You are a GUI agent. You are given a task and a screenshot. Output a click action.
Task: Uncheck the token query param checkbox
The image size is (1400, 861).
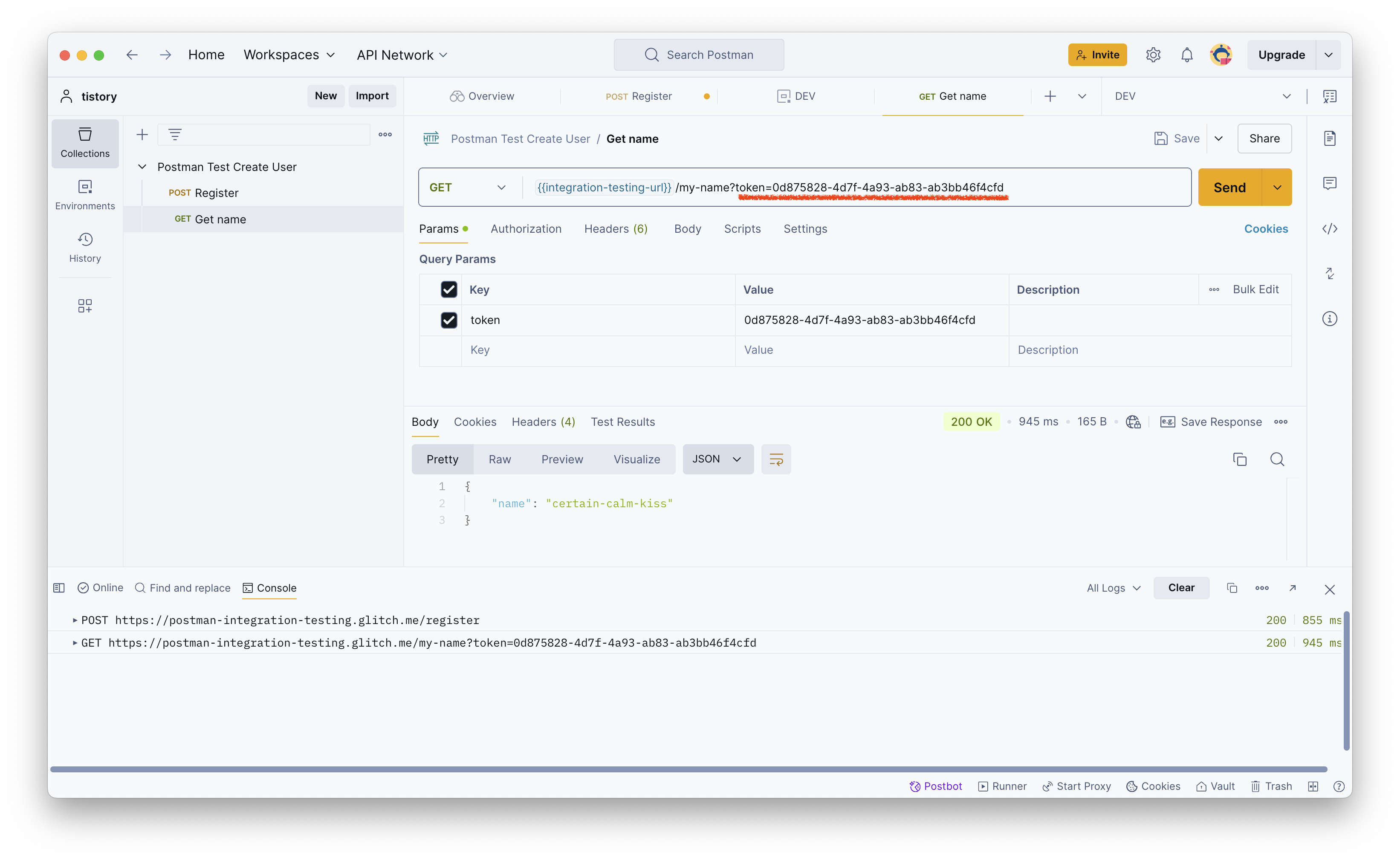(x=449, y=320)
